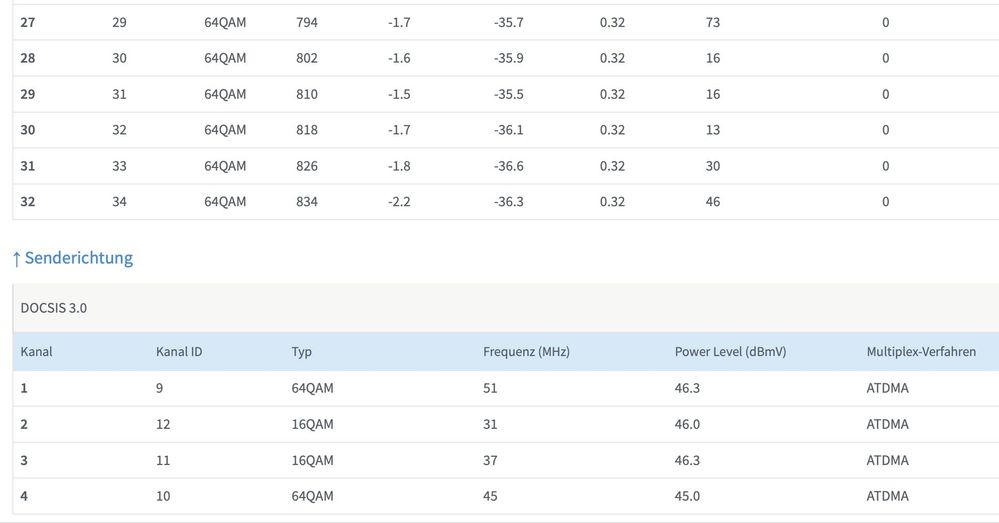Click the Multiplex-Verfahren column header
This screenshot has width=999, height=523.
click(x=920, y=352)
